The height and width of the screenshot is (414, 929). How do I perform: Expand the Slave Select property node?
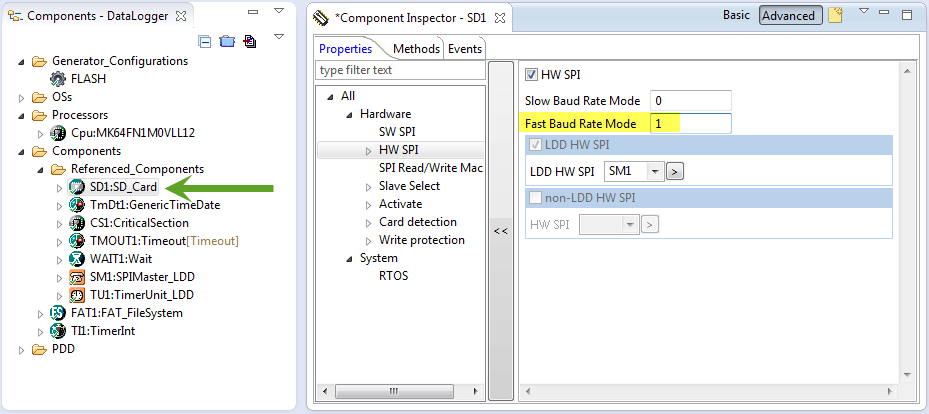[x=369, y=186]
